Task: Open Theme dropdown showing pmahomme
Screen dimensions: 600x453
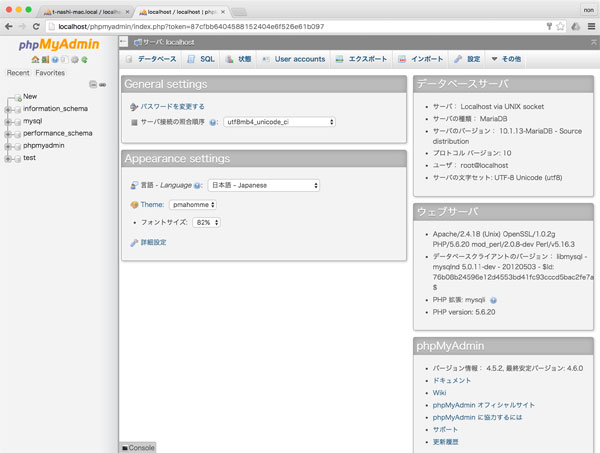Action: pos(193,205)
